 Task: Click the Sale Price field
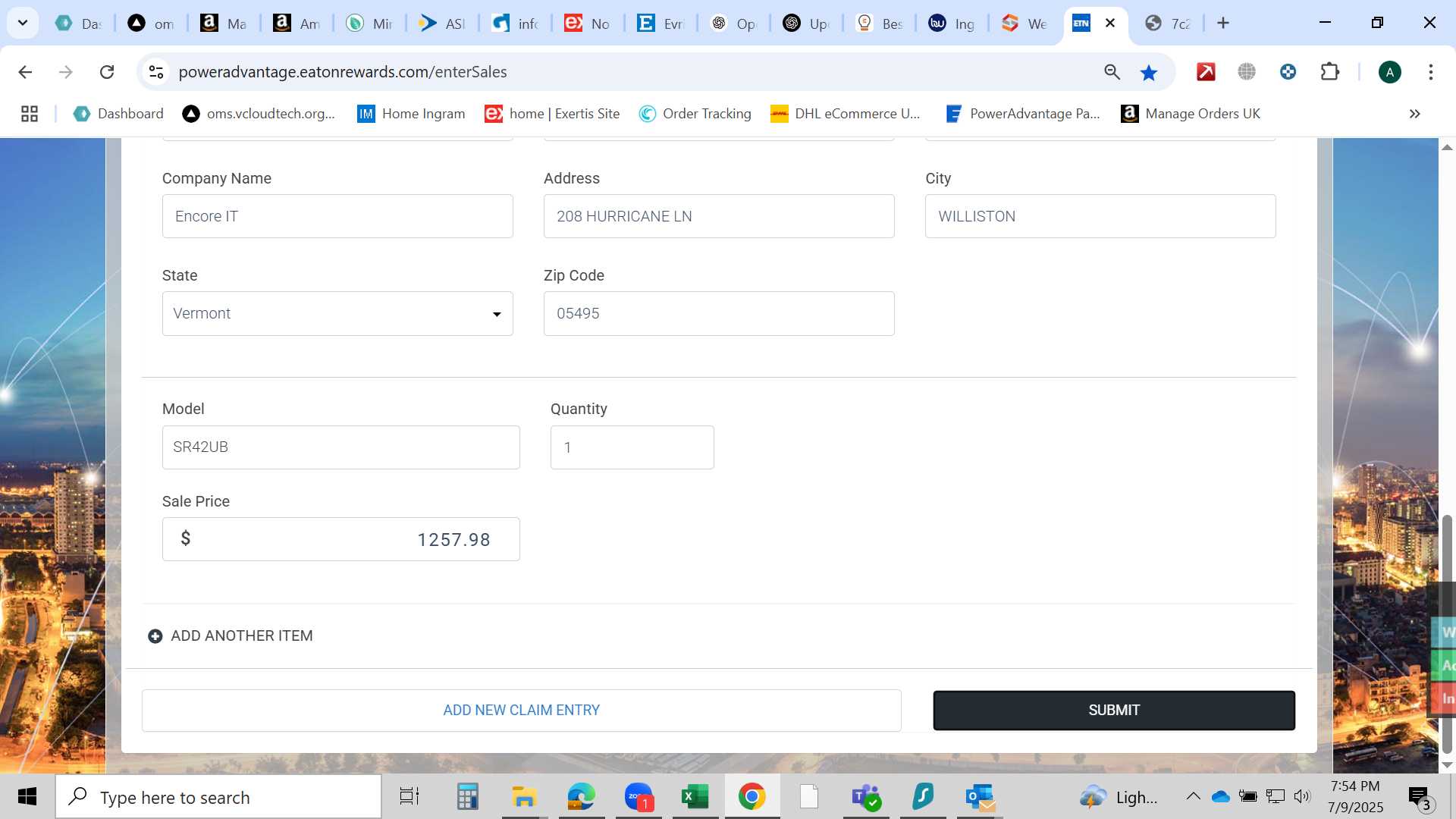tap(341, 539)
